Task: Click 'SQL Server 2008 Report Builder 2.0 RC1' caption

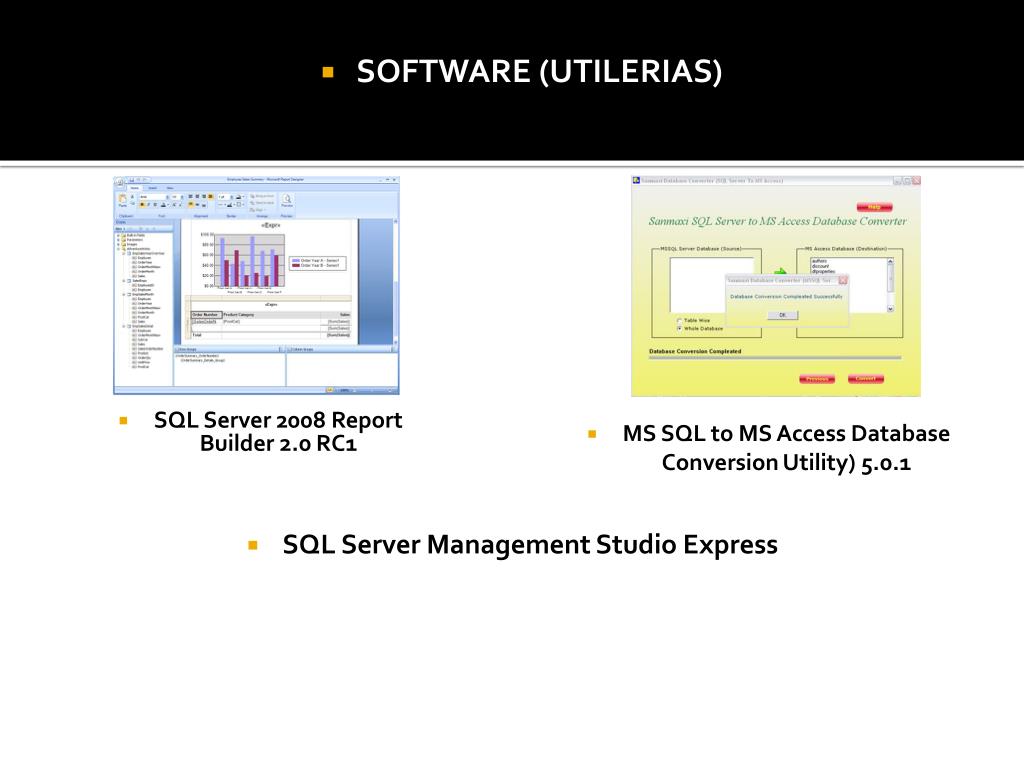Action: coord(278,431)
